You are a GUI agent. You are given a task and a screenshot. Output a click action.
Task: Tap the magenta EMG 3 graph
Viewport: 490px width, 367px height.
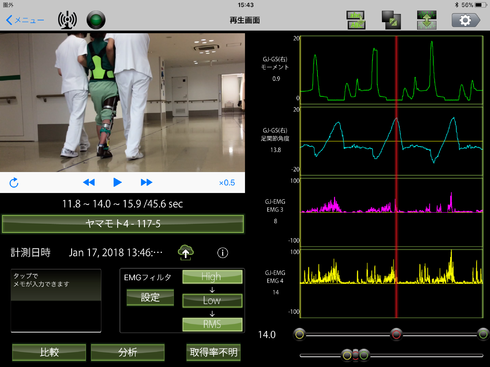392,212
